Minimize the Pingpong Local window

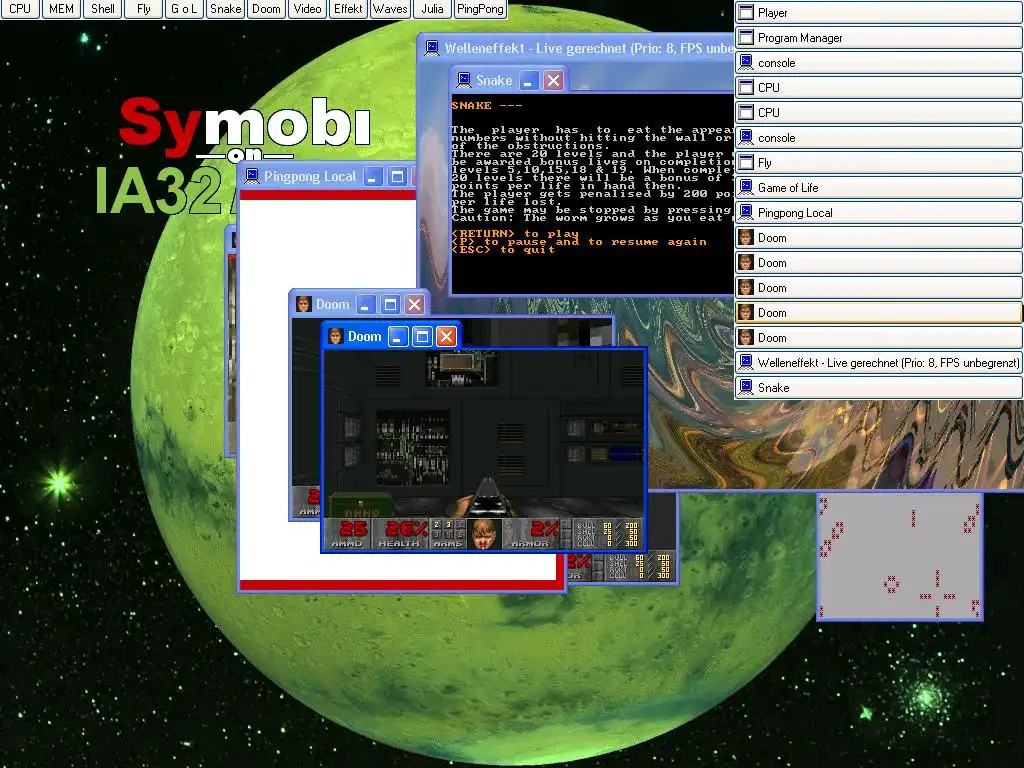point(373,176)
